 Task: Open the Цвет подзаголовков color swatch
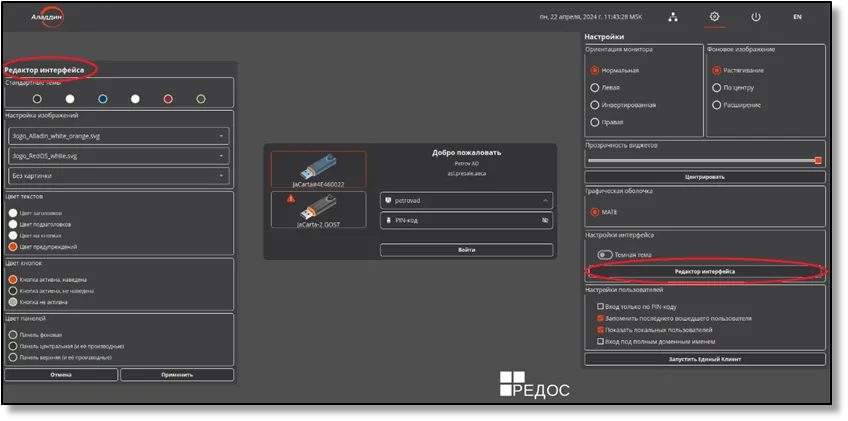(13, 224)
